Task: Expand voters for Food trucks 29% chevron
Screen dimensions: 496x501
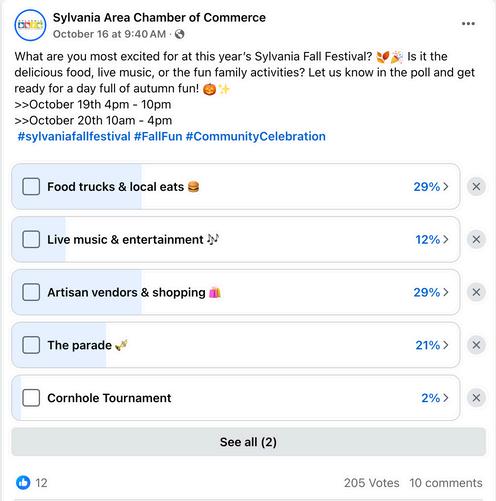Action: click(x=446, y=186)
